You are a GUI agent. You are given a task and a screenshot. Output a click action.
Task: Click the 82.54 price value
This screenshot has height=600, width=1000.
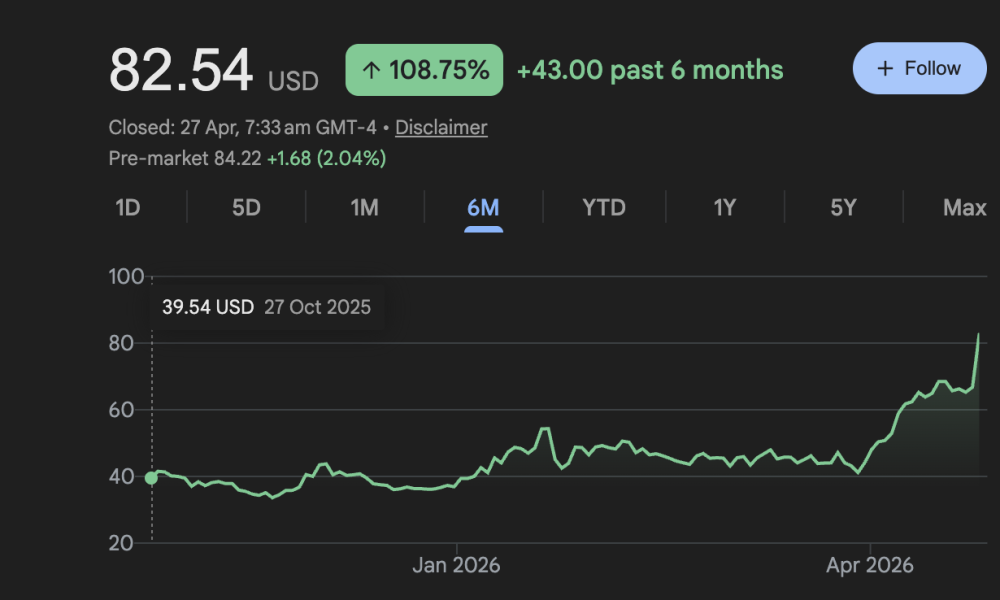click(181, 70)
